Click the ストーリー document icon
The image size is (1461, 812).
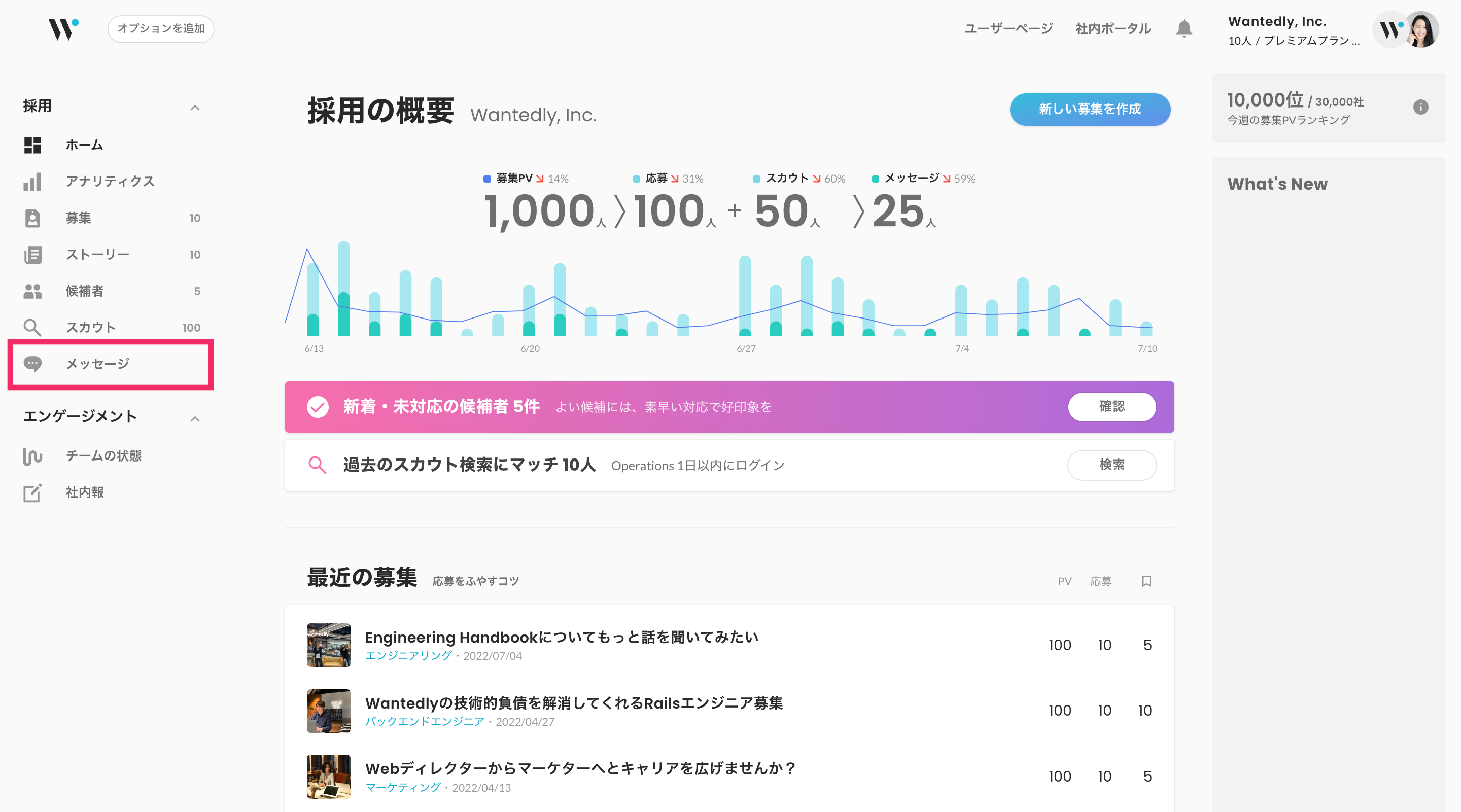32,255
